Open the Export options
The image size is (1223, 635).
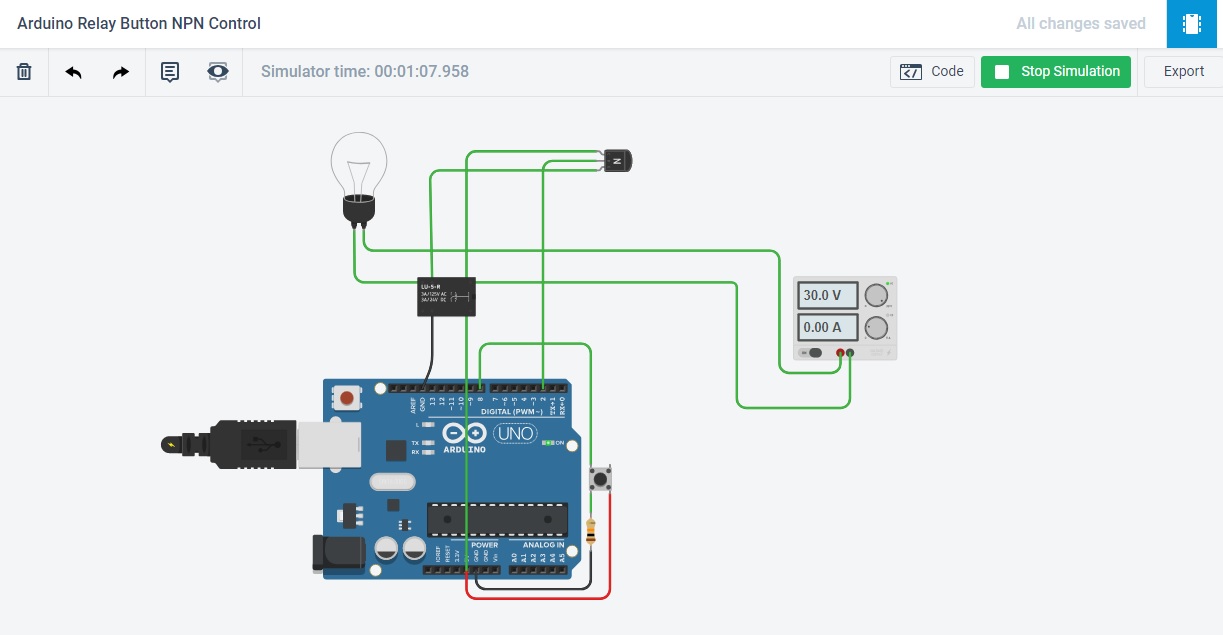coord(1183,71)
